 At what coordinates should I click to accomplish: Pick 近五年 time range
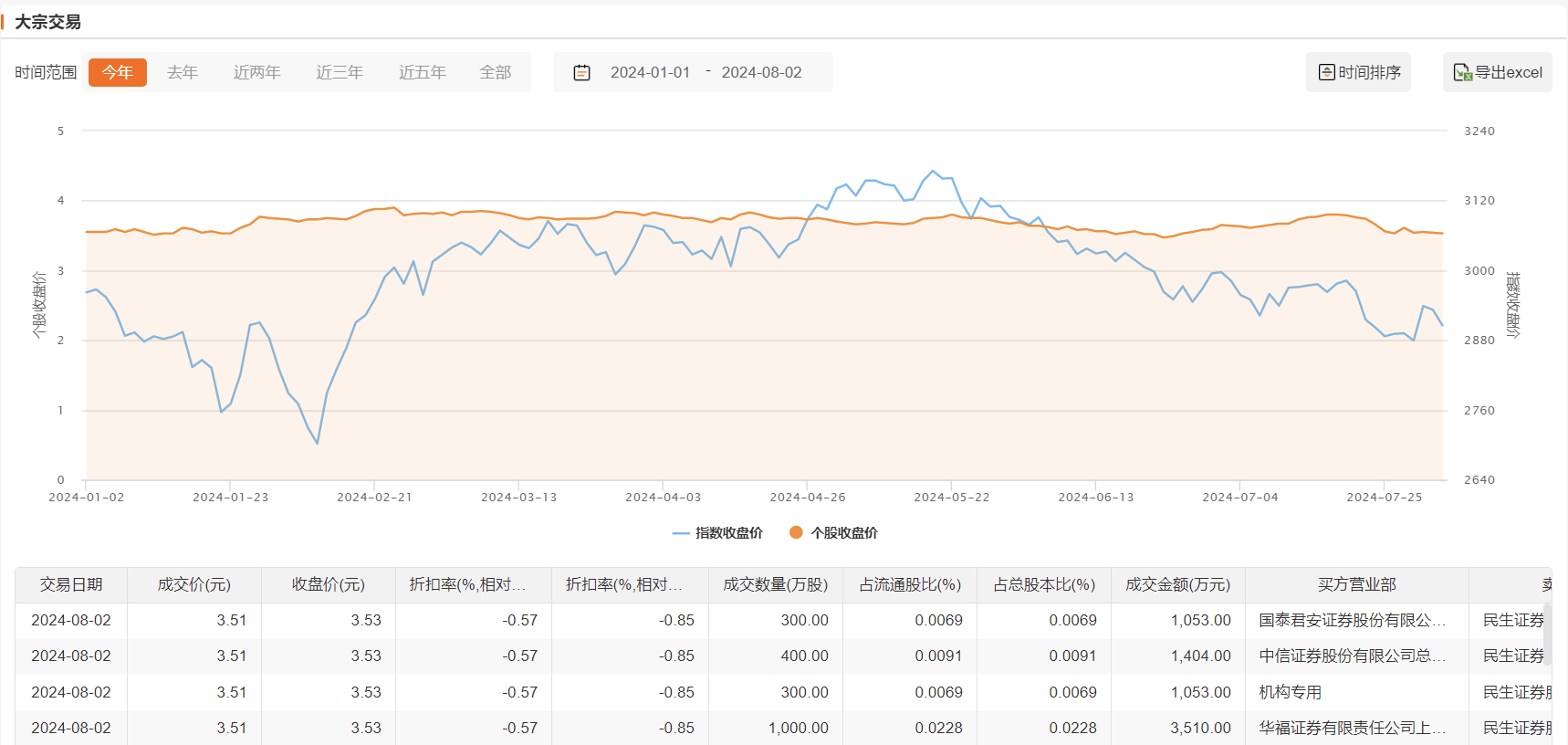[422, 72]
